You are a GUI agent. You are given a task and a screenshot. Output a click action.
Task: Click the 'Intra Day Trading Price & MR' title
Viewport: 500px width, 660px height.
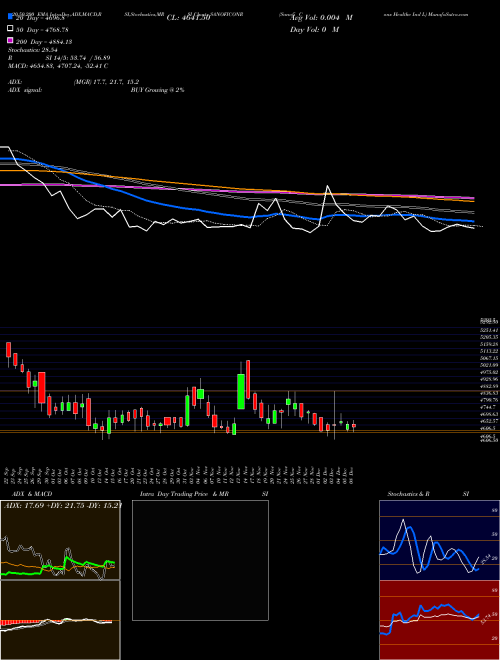(x=184, y=494)
